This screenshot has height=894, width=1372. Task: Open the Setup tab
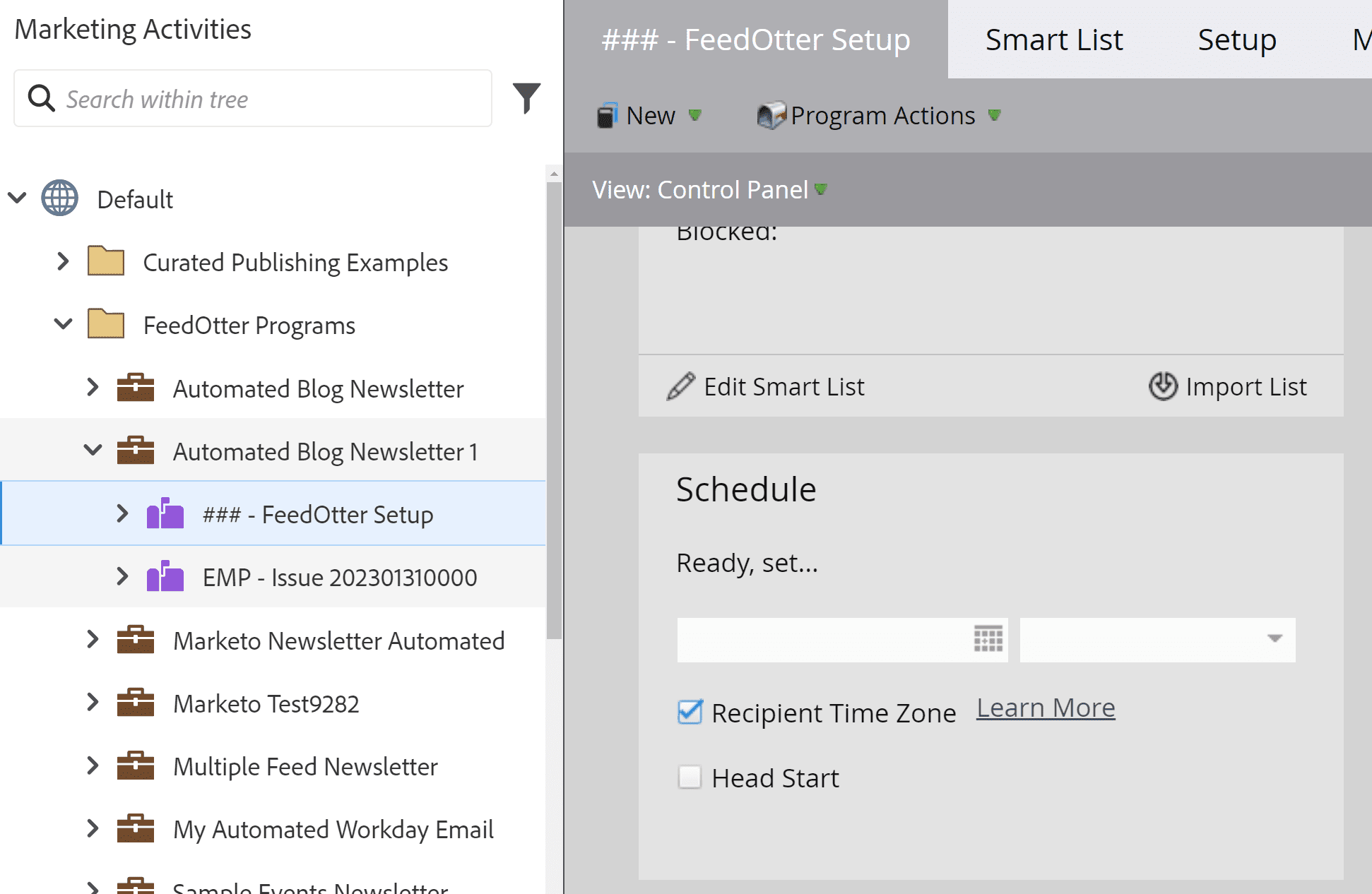click(1236, 40)
